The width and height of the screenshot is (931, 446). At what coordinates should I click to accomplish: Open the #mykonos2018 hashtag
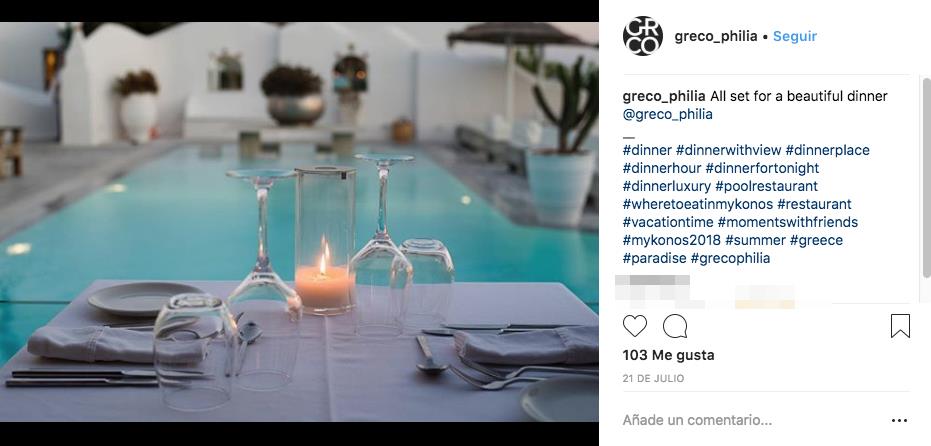[672, 241]
